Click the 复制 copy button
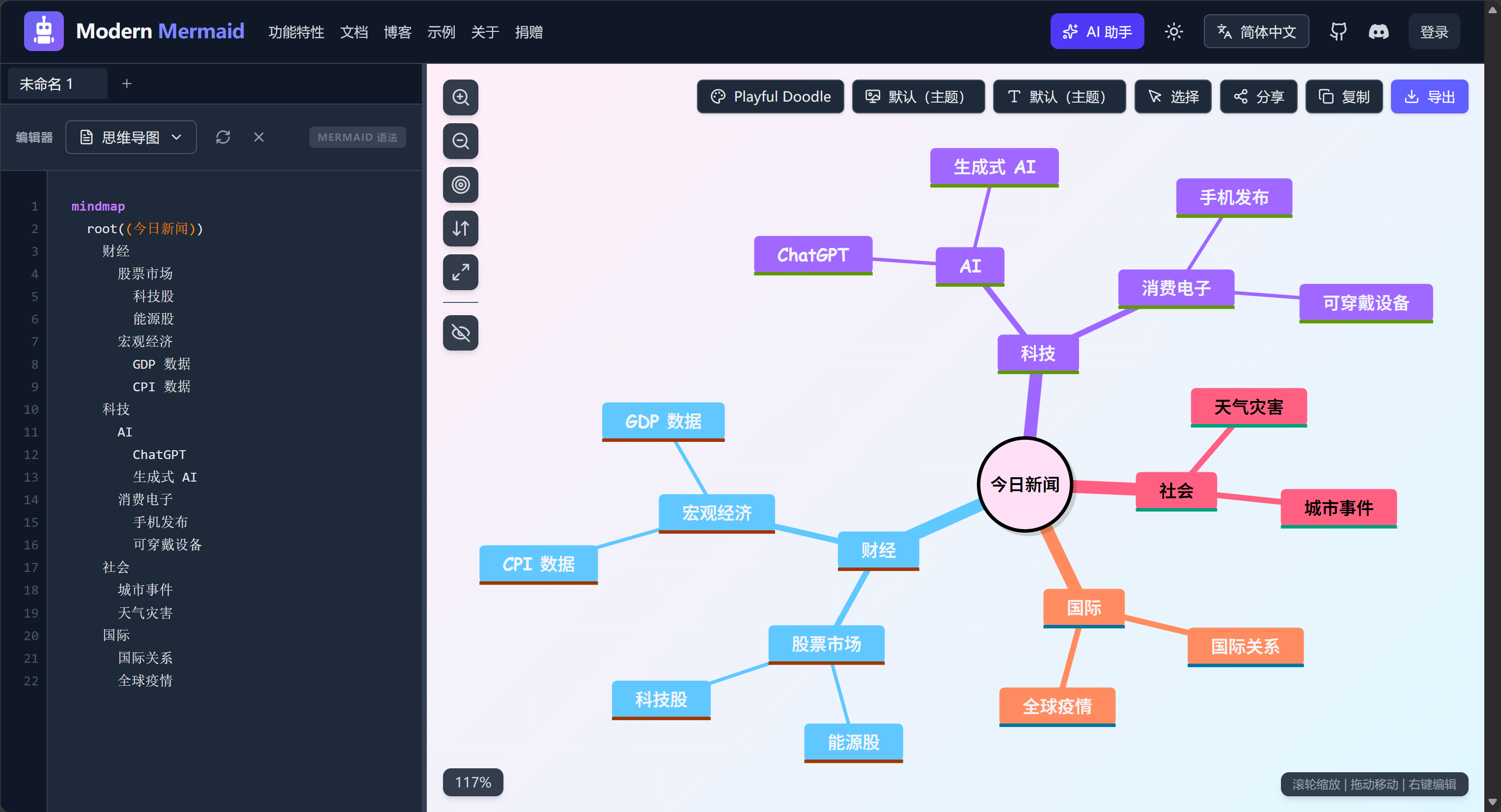The width and height of the screenshot is (1501, 812). point(1344,97)
